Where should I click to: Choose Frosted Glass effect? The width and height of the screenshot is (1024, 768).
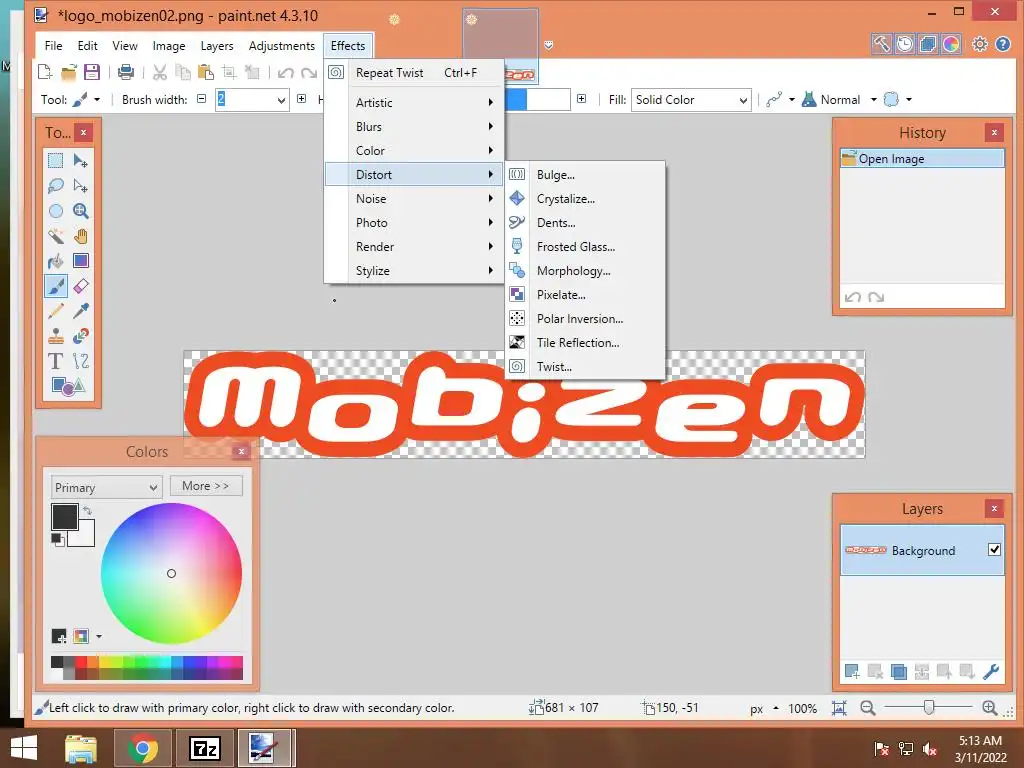[585, 247]
